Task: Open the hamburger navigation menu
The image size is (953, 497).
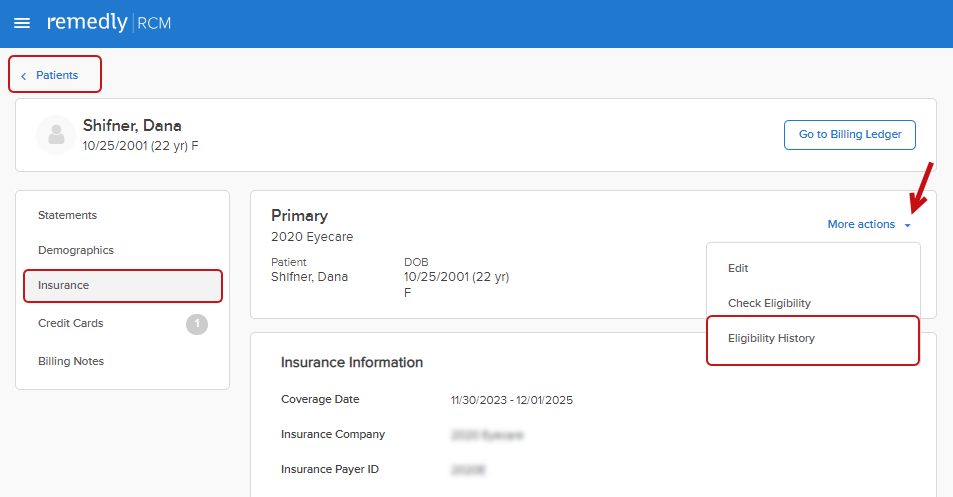Action: pyautogui.click(x=22, y=23)
